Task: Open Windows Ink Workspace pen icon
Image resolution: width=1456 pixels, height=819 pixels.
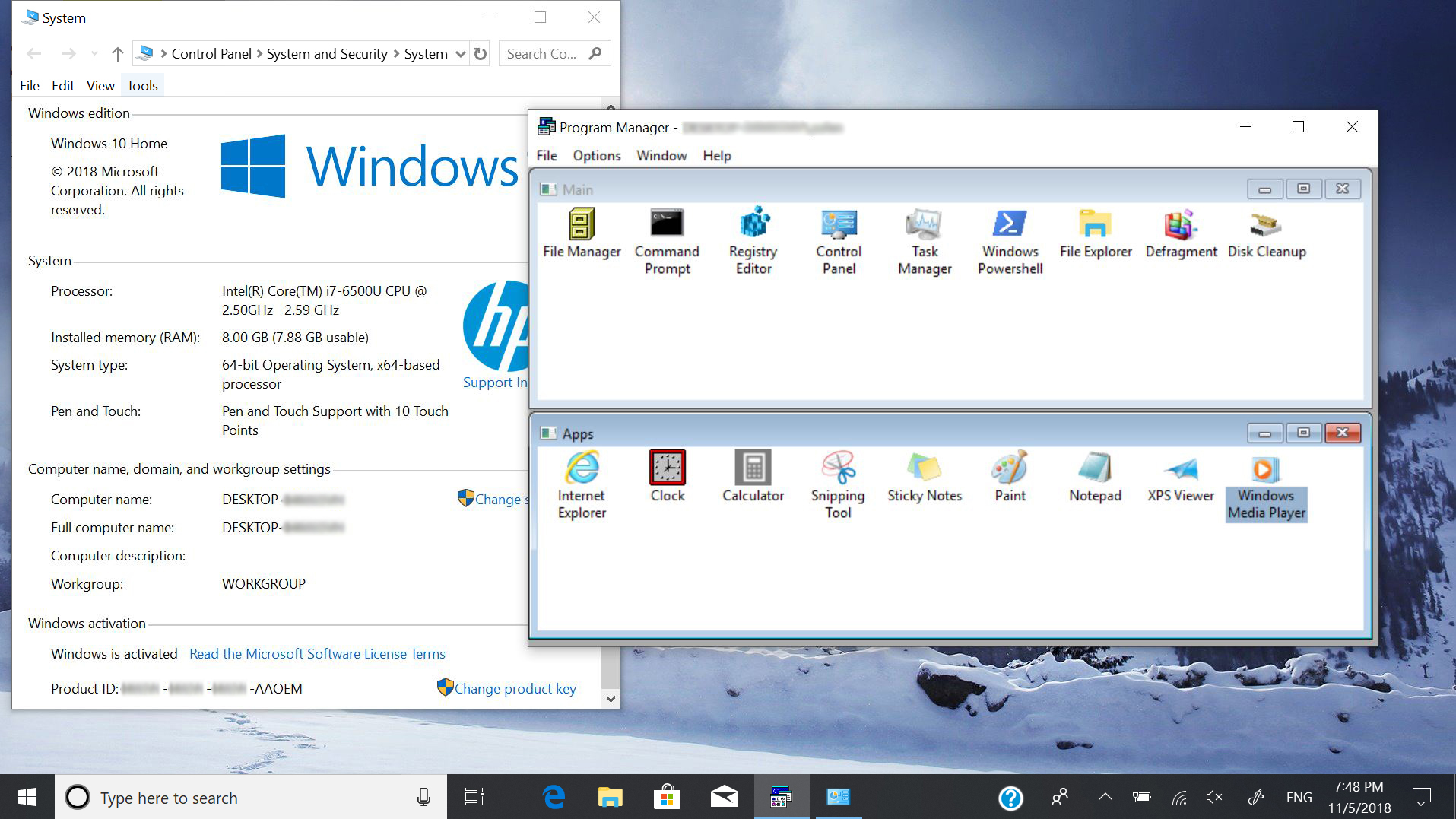Action: click(1255, 797)
